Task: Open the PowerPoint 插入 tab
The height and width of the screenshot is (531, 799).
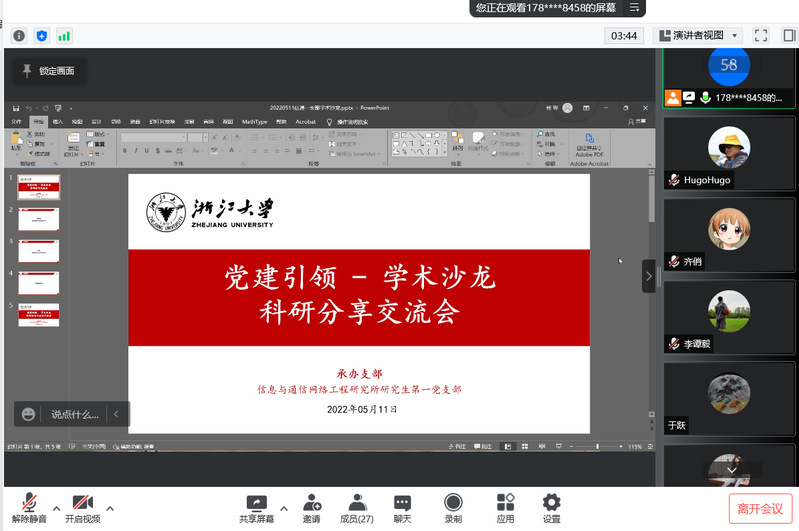Action: tap(58, 122)
